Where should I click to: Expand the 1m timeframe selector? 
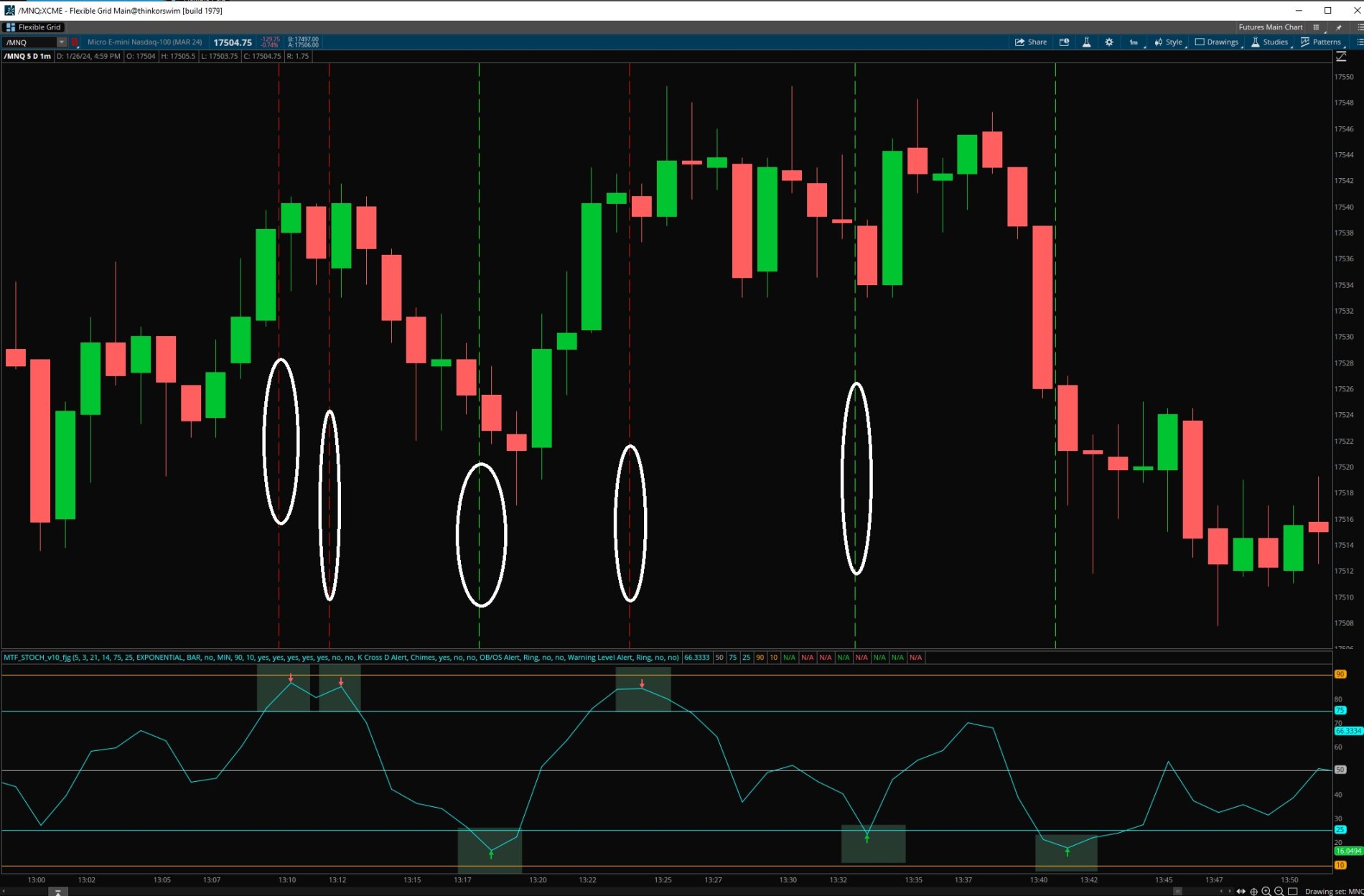[x=1134, y=42]
